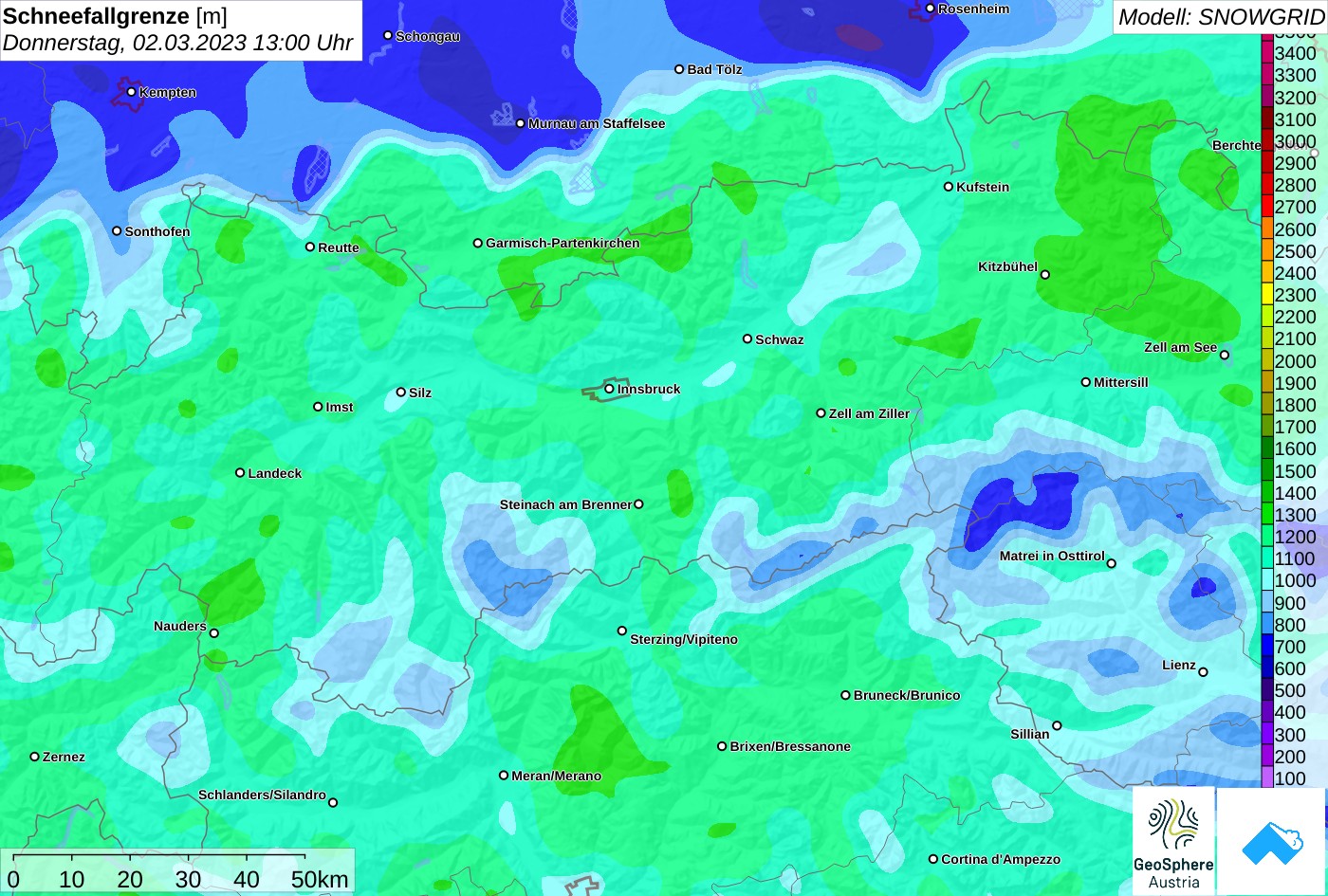Click the Kitzbühel marker dot
1328x896 pixels.
click(1045, 275)
